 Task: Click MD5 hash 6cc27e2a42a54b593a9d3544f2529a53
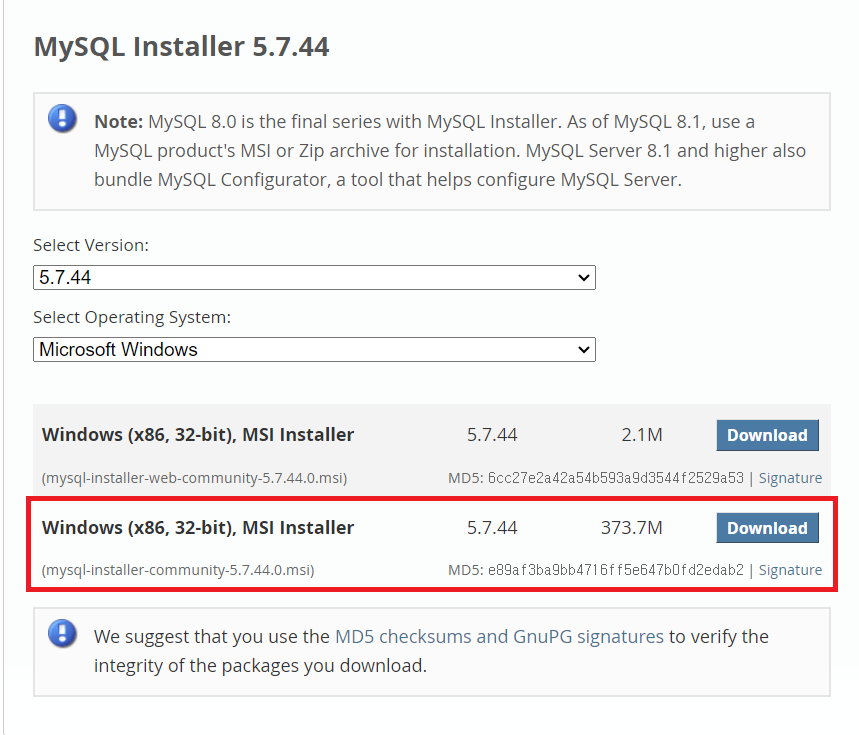[x=616, y=478]
